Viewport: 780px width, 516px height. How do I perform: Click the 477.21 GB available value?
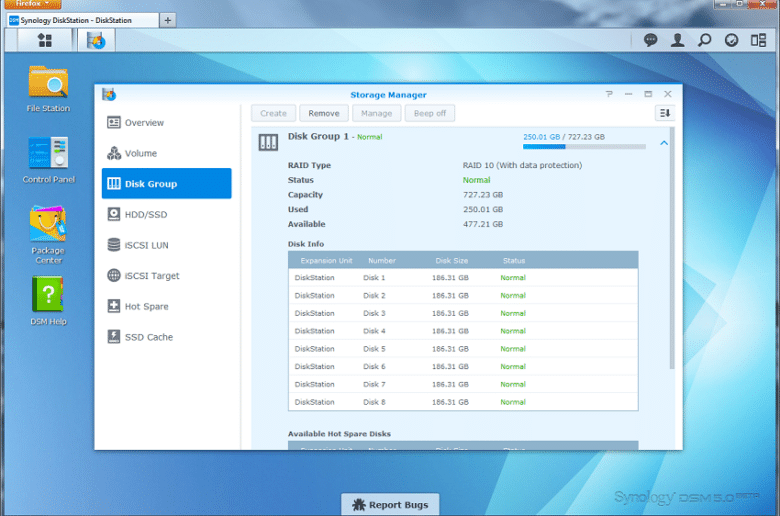(x=483, y=224)
